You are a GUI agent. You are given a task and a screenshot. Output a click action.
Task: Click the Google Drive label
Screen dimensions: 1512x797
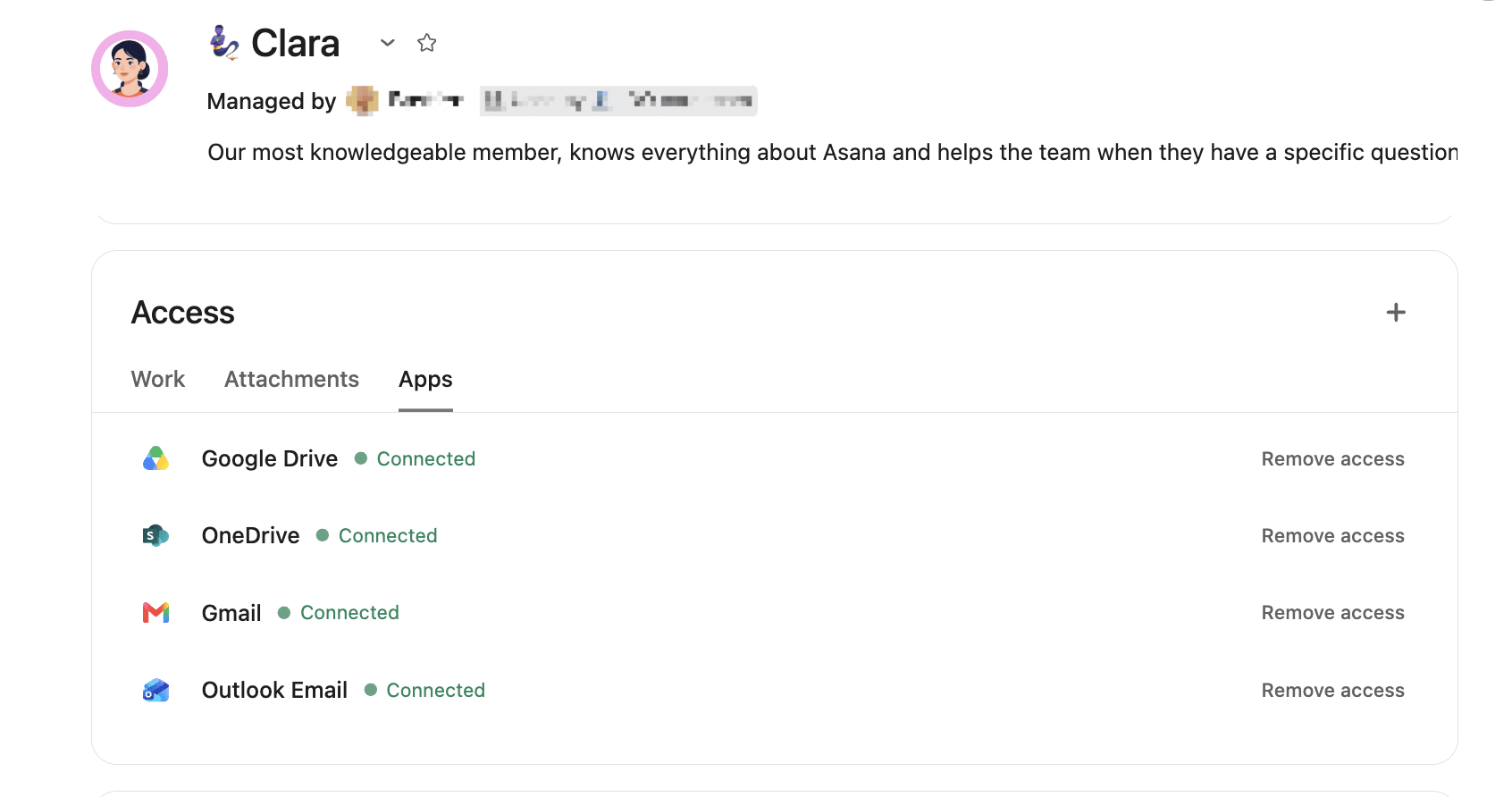click(x=270, y=459)
